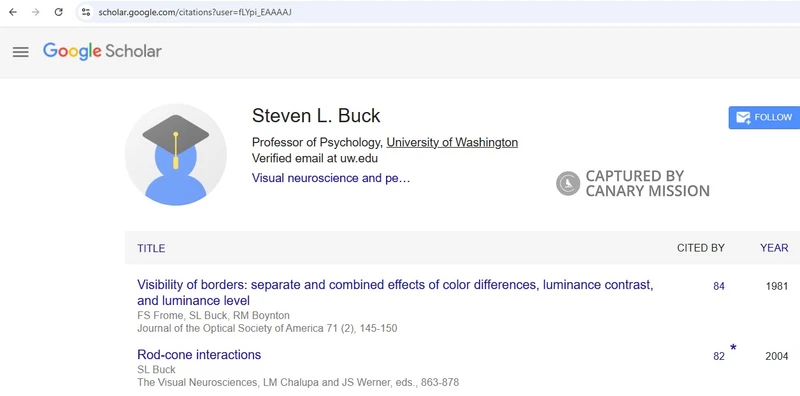Screen dimensions: 800x396
Task: Select The Visual Neurosciences source text
Action: click(298, 382)
